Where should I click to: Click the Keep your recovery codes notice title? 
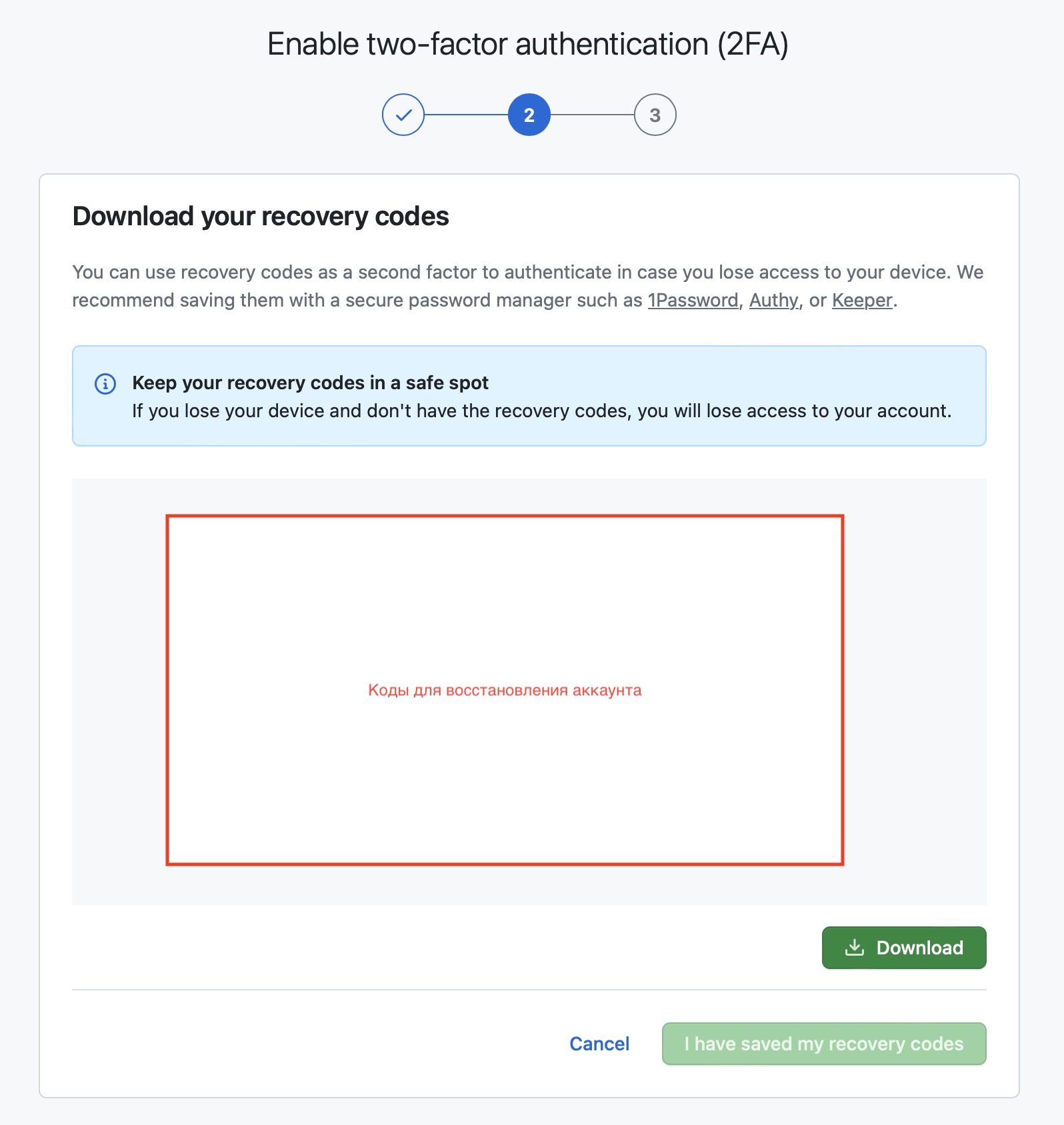pyautogui.click(x=311, y=383)
